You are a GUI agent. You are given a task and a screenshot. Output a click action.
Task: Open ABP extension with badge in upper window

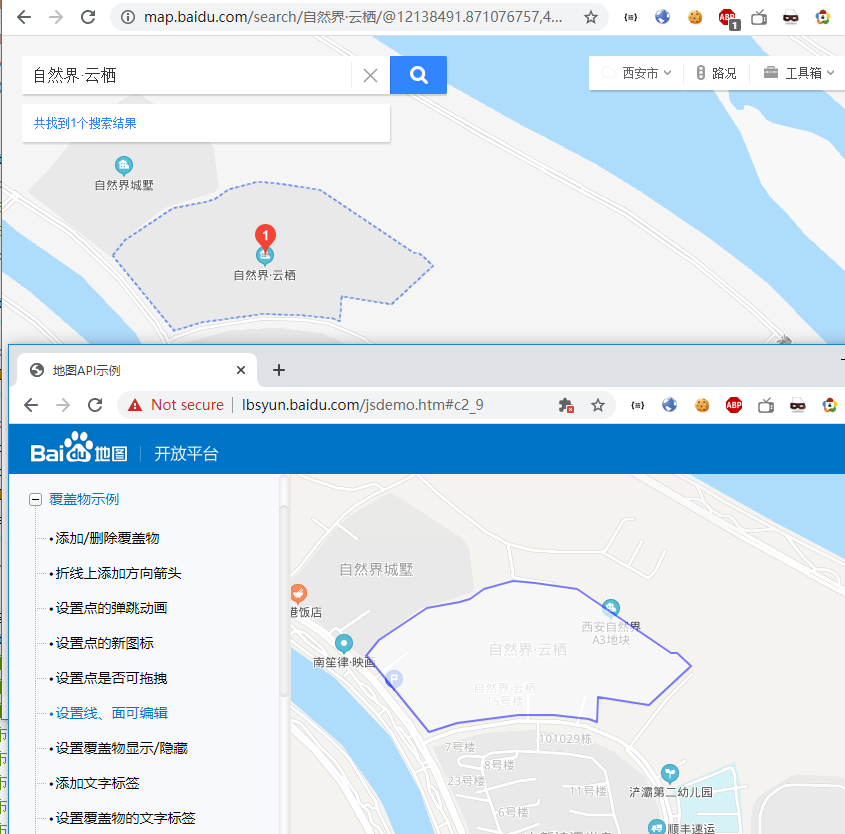pyautogui.click(x=728, y=18)
